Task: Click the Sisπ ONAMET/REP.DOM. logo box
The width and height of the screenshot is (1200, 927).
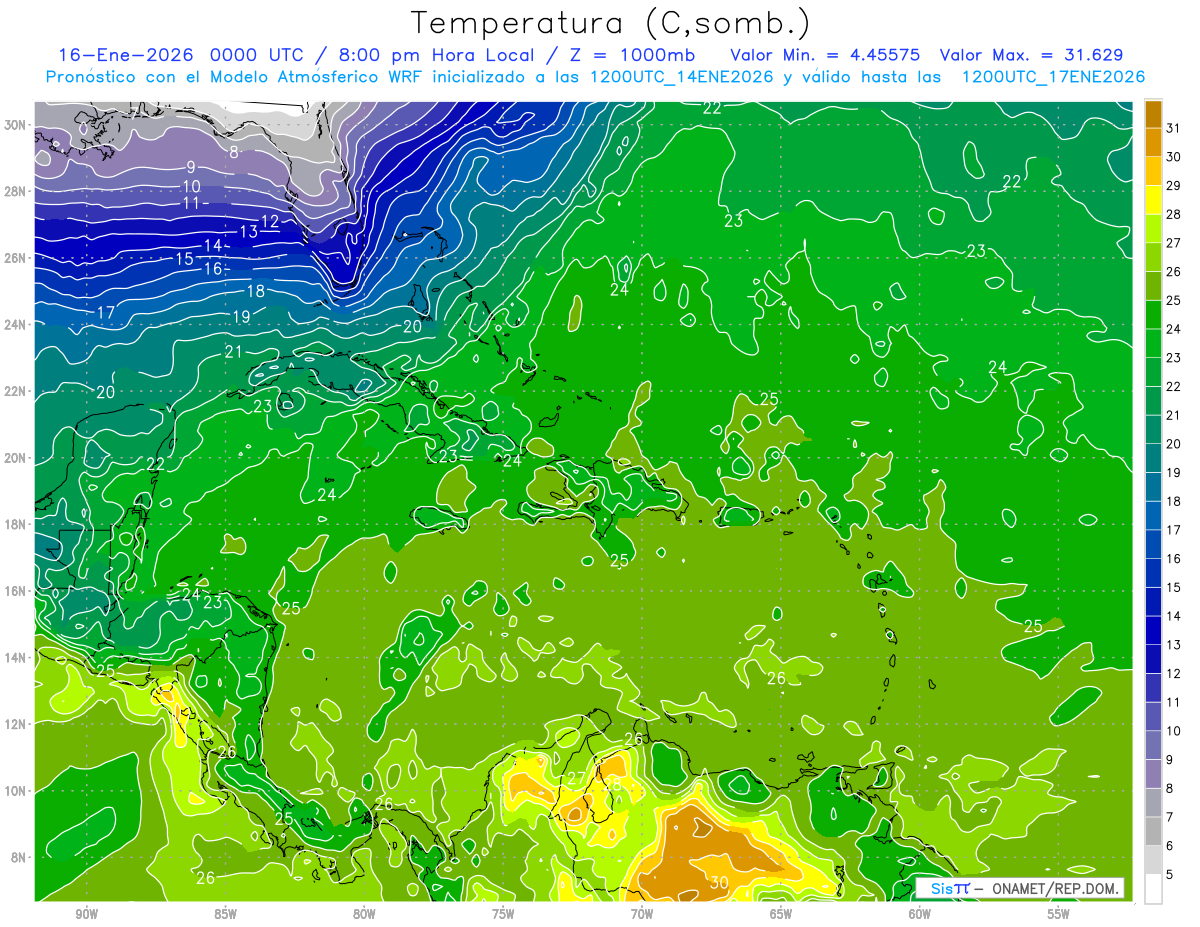Action: (1020, 888)
